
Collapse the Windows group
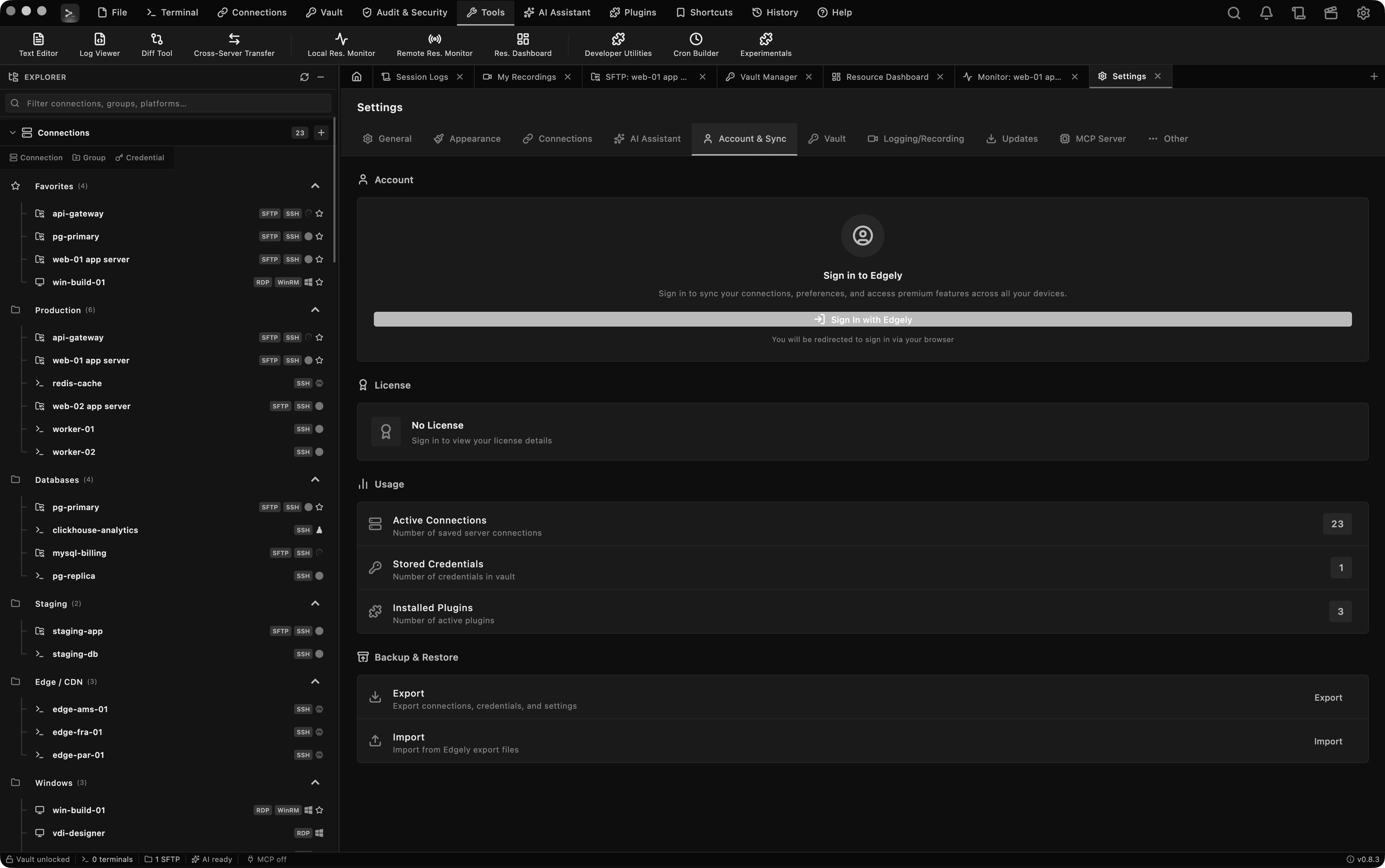click(x=315, y=783)
